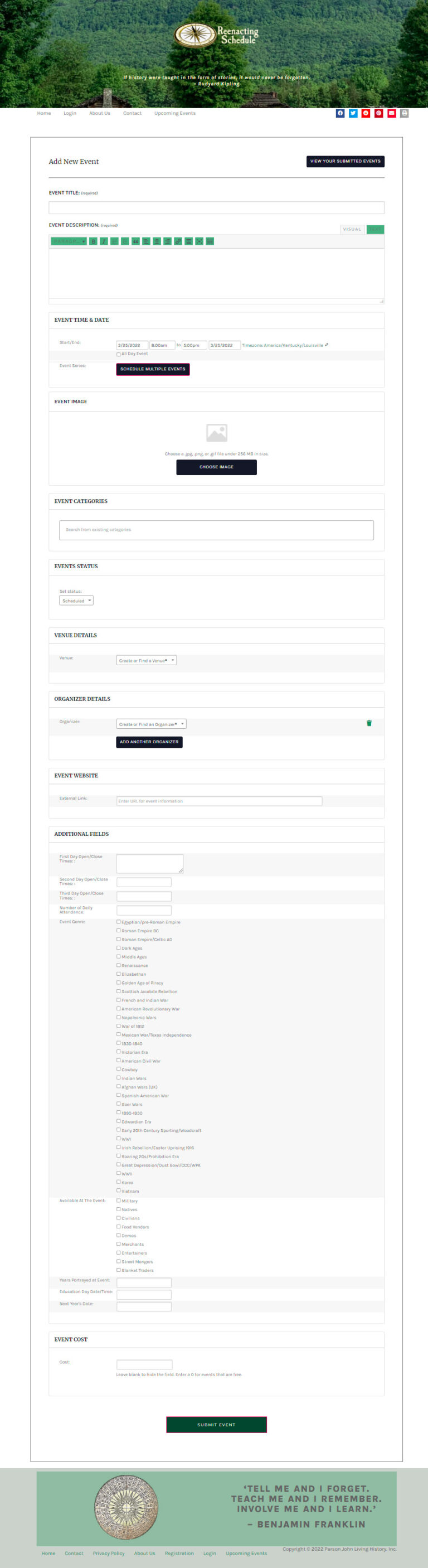Image resolution: width=428 pixels, height=1568 pixels.
Task: Open Registration footer link
Action: point(179,1553)
